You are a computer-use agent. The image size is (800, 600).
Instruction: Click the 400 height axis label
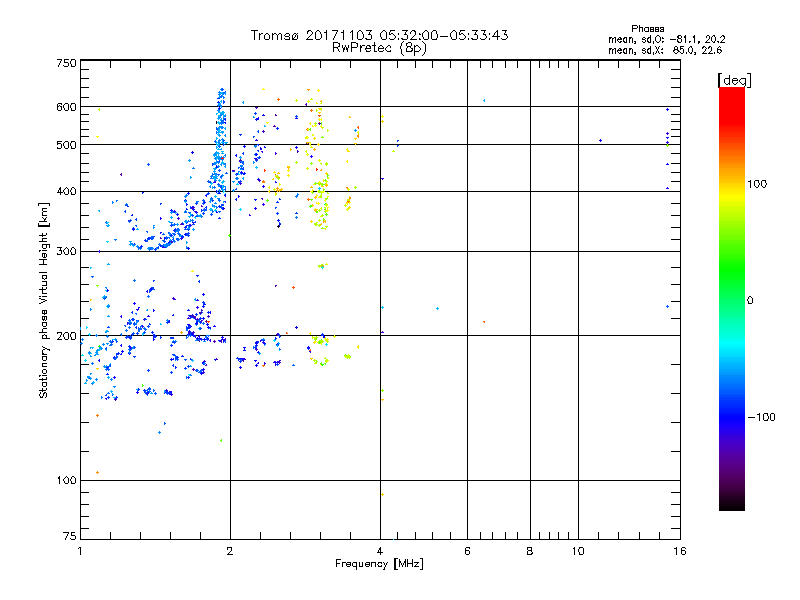tap(66, 191)
